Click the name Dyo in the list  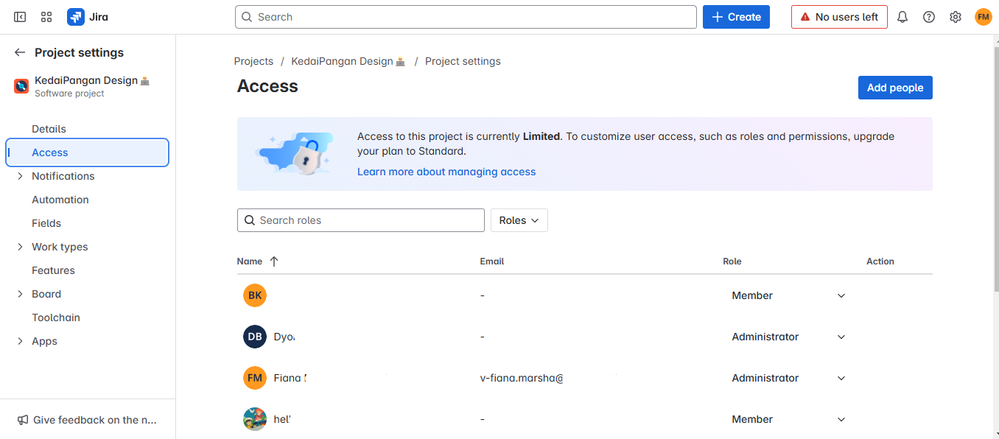[284, 337]
